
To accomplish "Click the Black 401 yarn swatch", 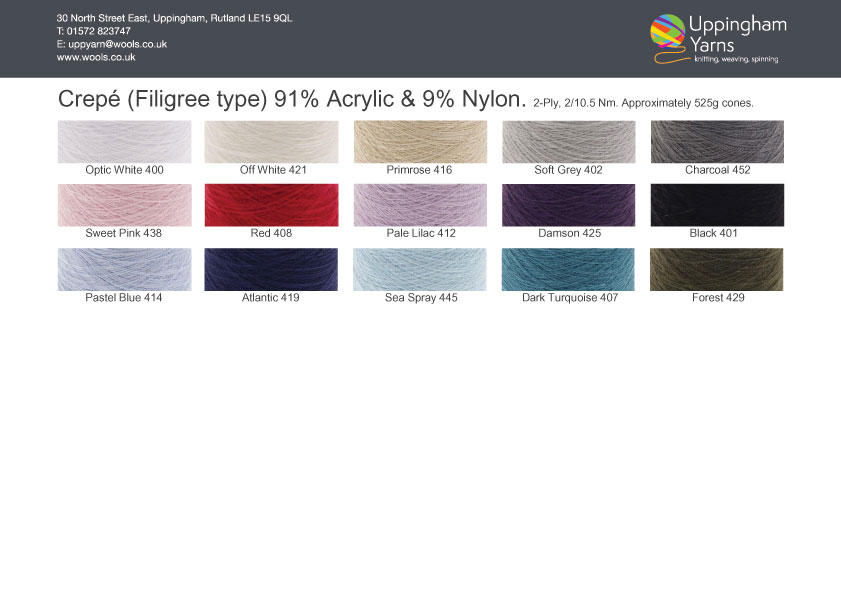I will pos(717,205).
